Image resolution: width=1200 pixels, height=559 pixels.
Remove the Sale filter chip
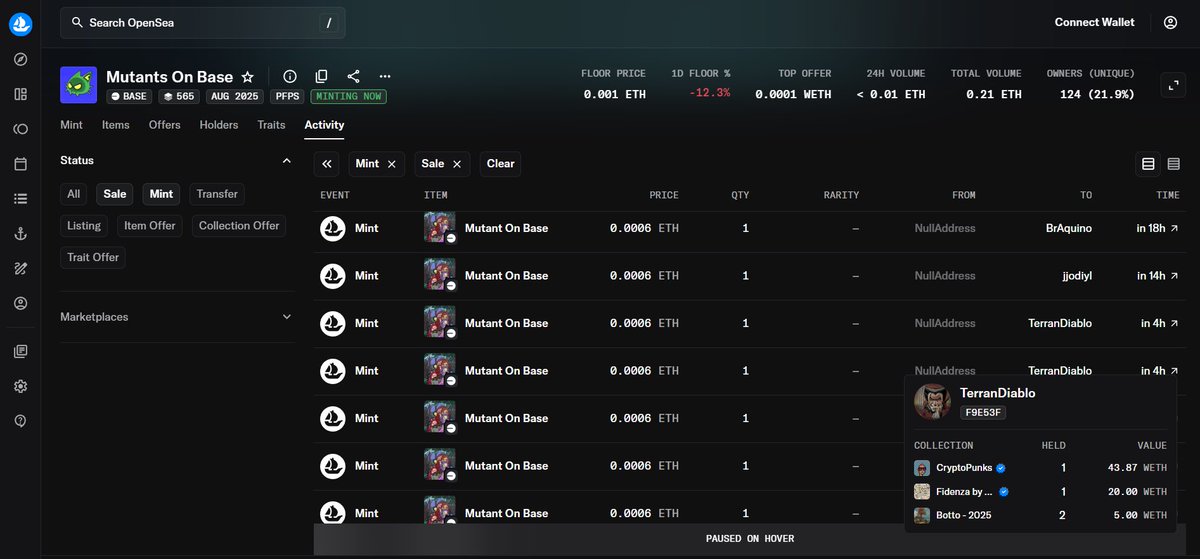pos(456,164)
